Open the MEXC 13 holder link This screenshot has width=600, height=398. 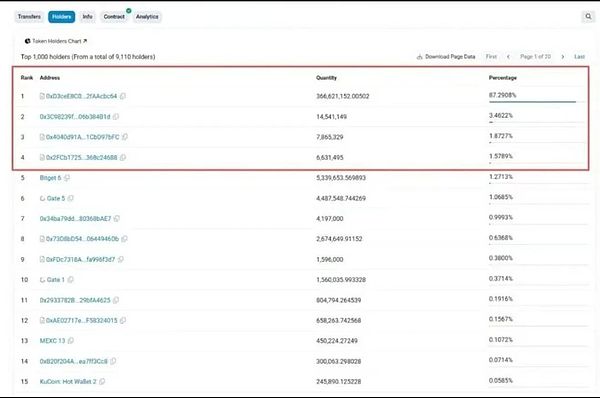click(52, 341)
